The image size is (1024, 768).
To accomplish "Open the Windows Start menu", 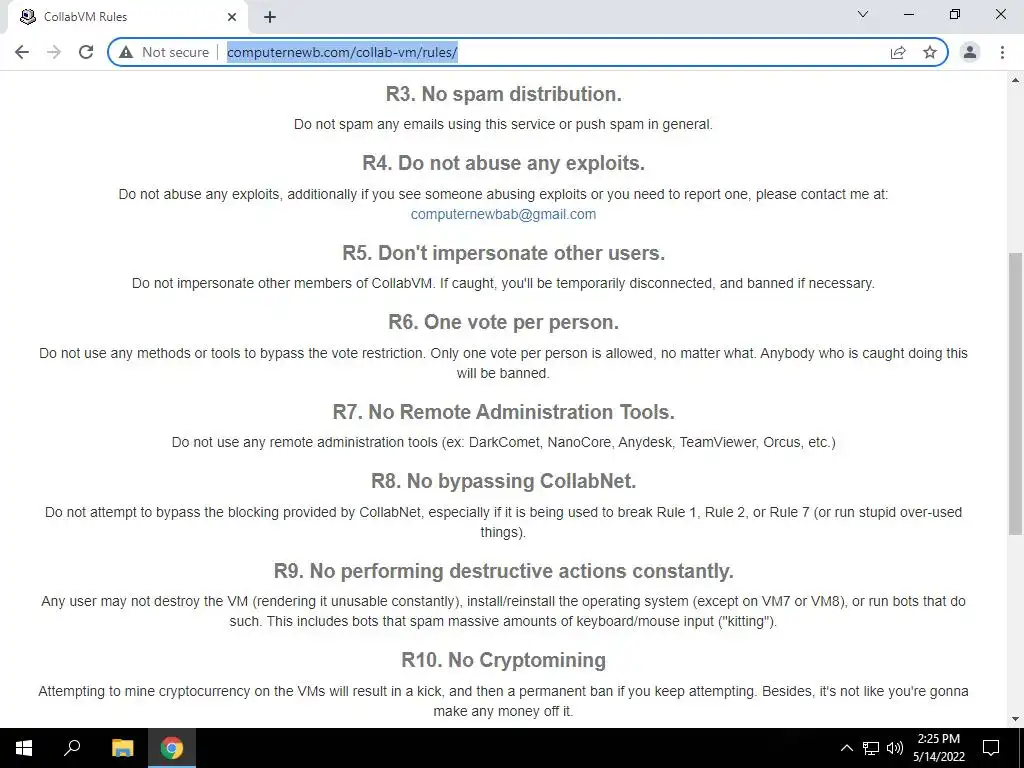I will (x=24, y=748).
